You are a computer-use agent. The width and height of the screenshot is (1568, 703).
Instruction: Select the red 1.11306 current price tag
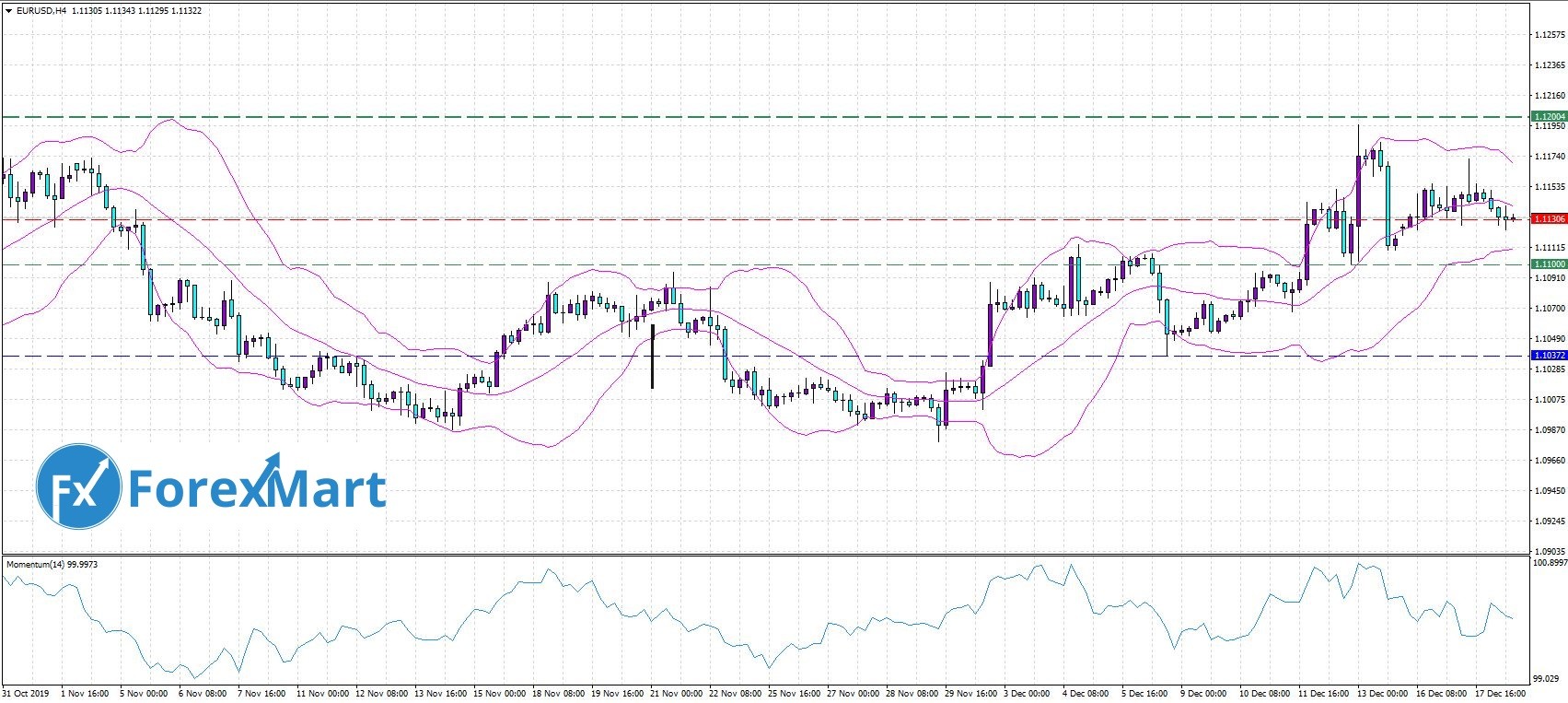tap(1547, 218)
